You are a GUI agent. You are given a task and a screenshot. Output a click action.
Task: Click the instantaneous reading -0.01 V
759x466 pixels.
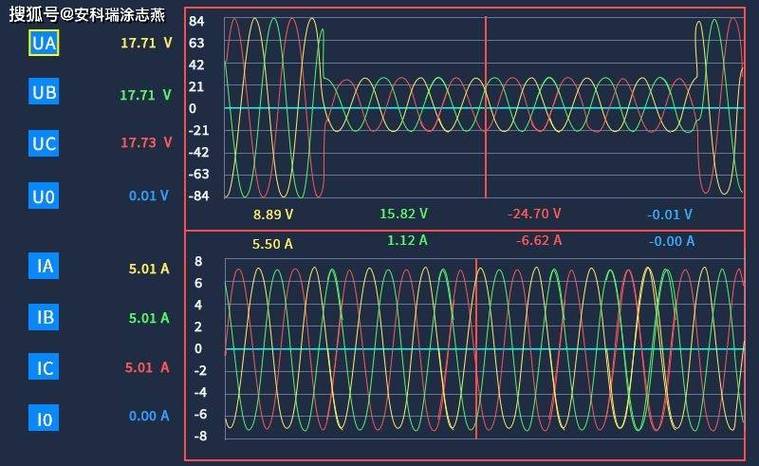pyautogui.click(x=670, y=214)
